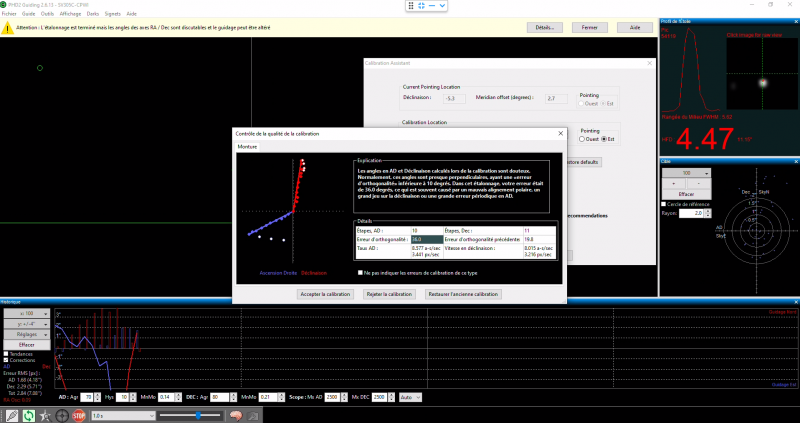
Task: Click the dash icon in top center widget
Action: coord(432,6)
